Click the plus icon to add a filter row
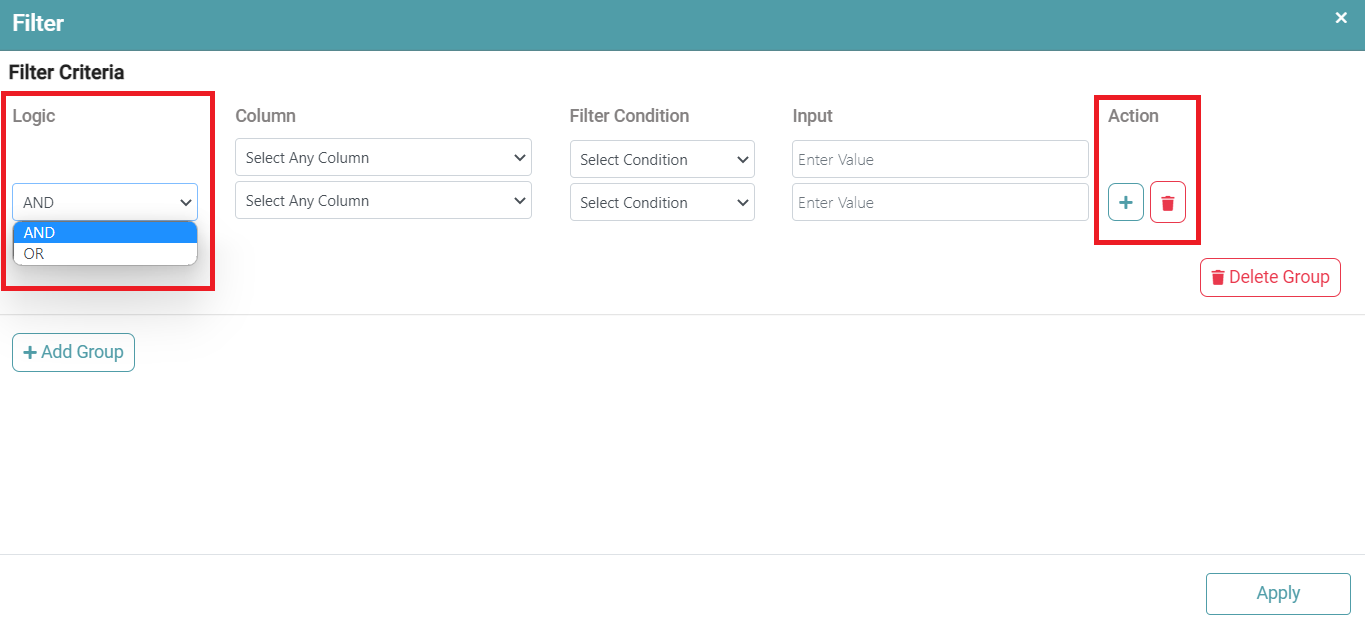The height and width of the screenshot is (621, 1365). 1125,203
